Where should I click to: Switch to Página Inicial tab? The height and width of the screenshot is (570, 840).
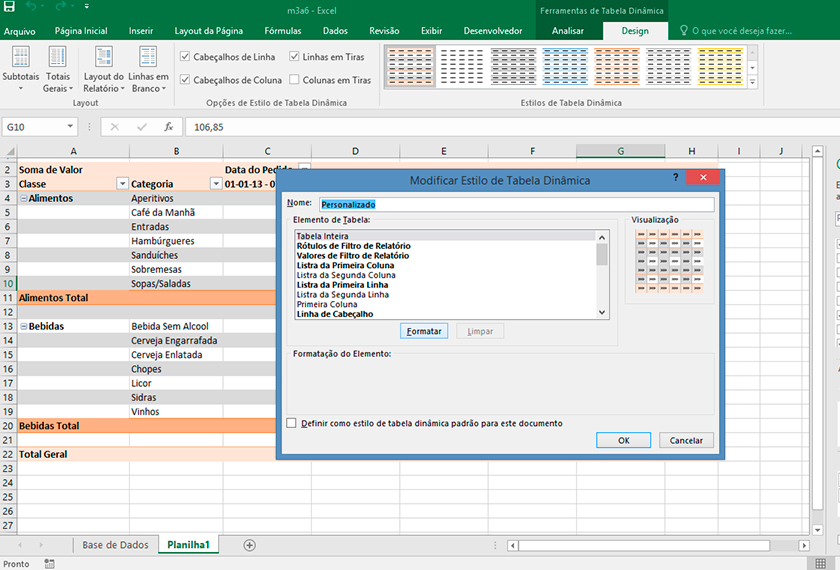tap(81, 31)
